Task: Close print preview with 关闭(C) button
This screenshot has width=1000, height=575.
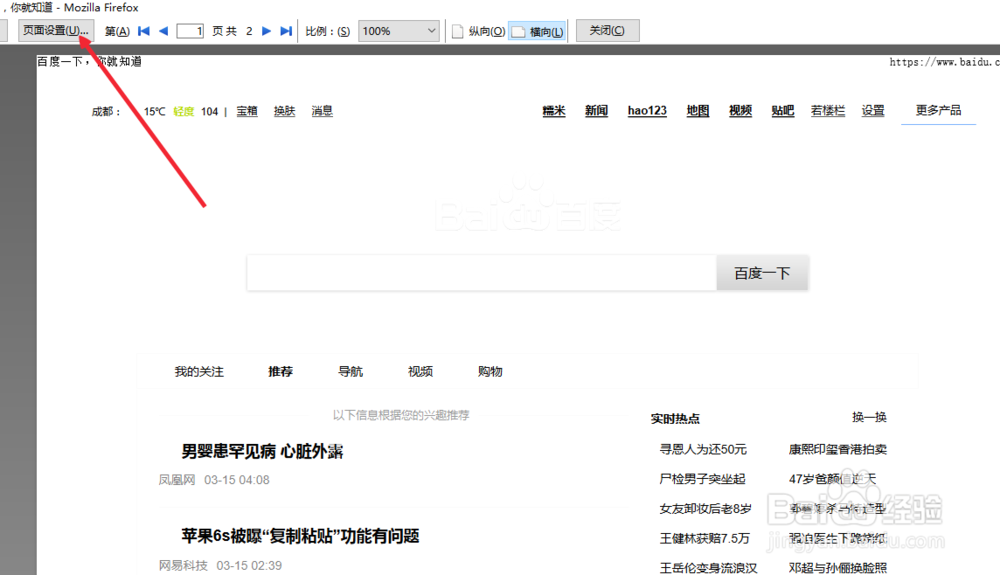Action: click(x=607, y=31)
